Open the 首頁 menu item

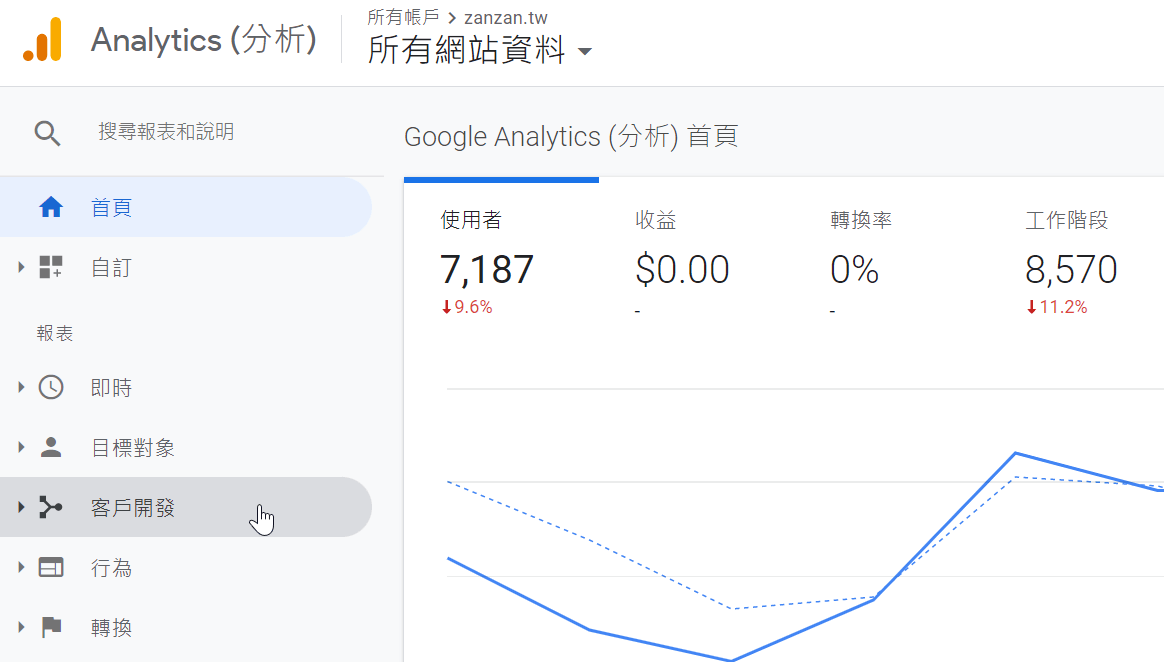[186, 207]
